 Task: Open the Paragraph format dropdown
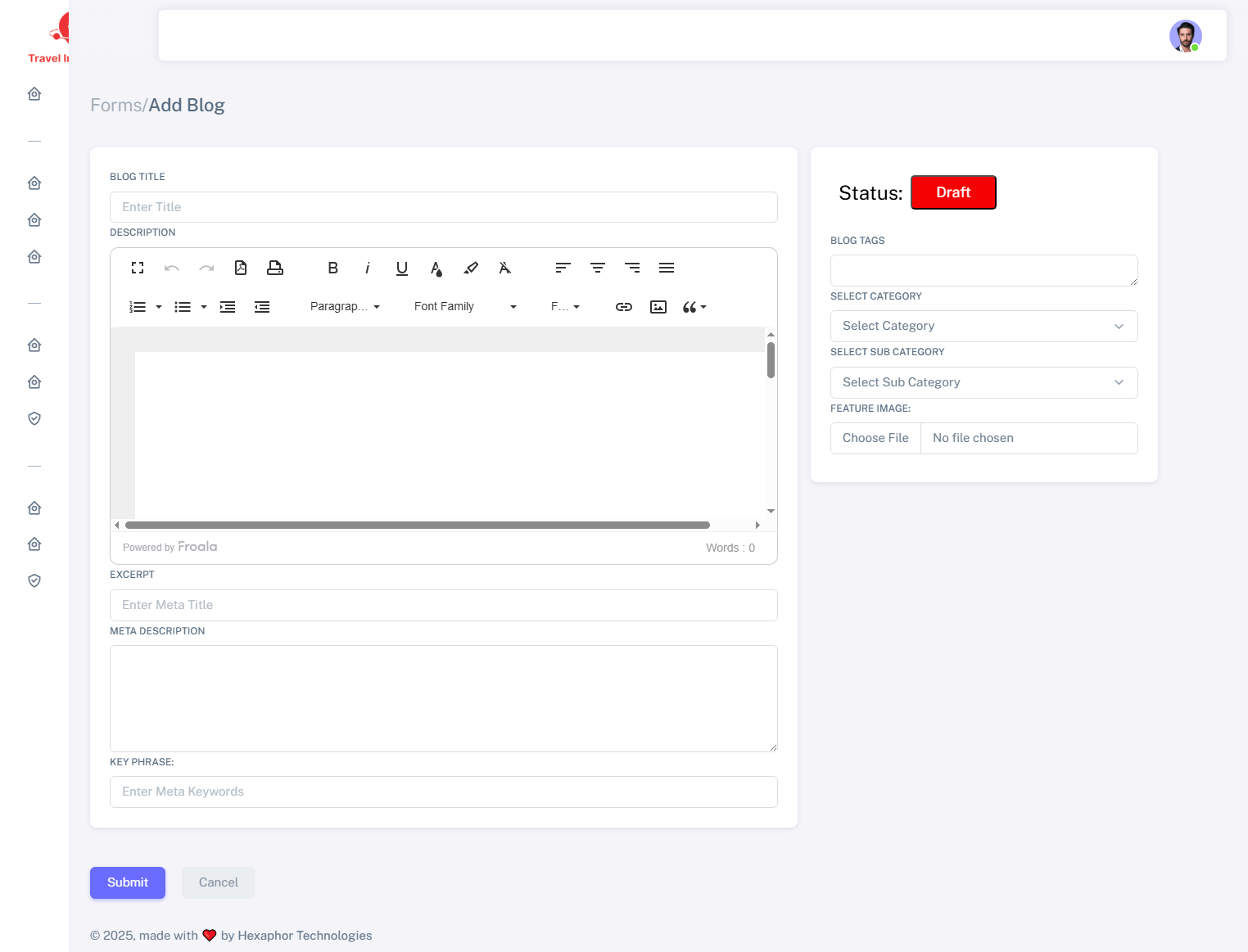pyautogui.click(x=345, y=307)
